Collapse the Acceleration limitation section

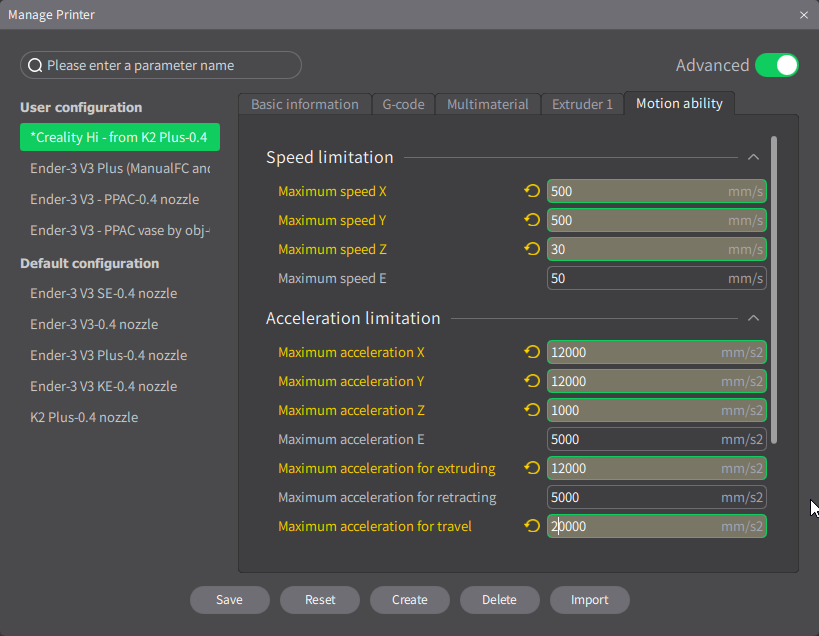click(x=753, y=318)
